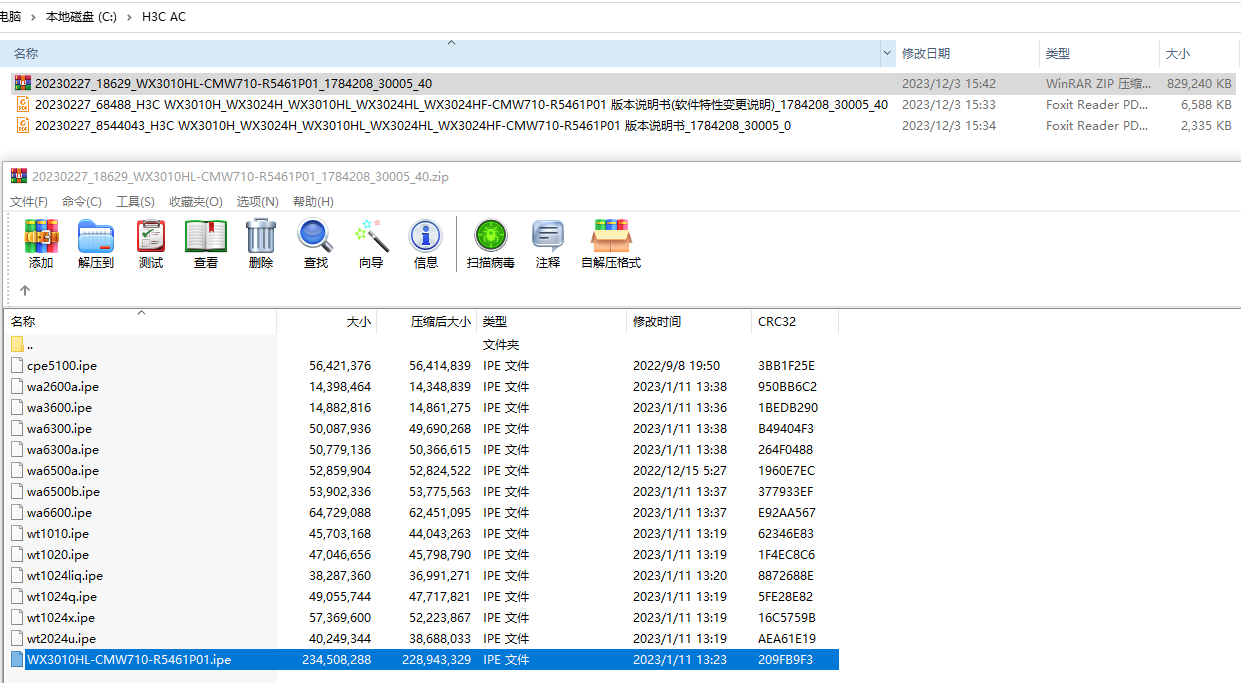Screen dimensions: 1241x683
Task: Open the parent folder ".." entry
Action: tap(30, 344)
